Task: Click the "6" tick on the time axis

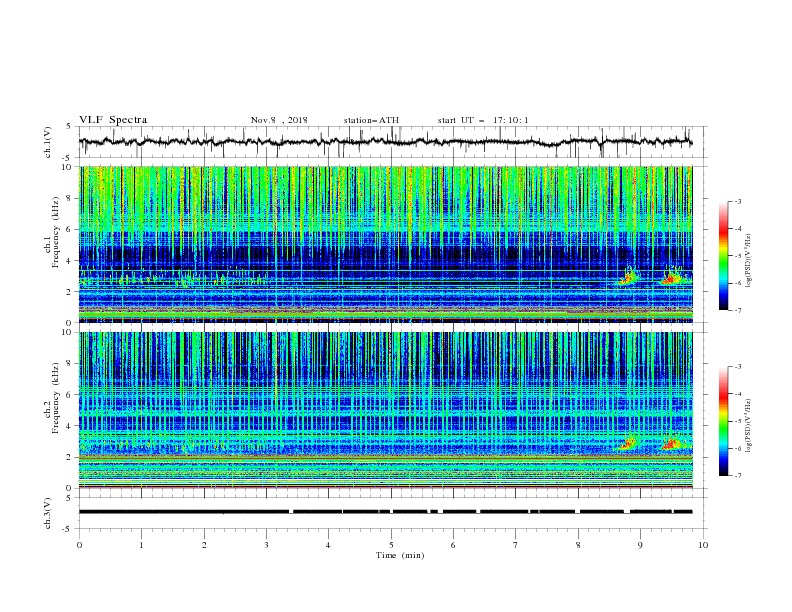Action: [x=453, y=545]
